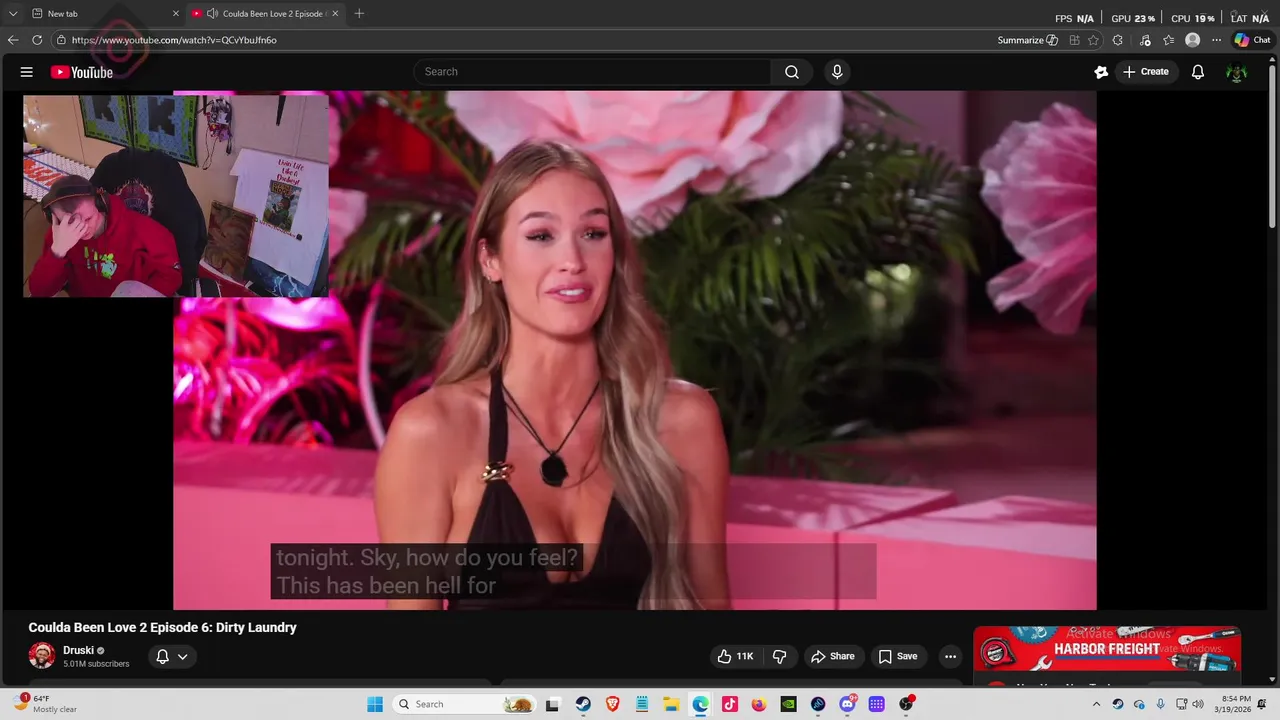Open Brave browser from taskbar
1280x720 pixels.
pyautogui.click(x=612, y=704)
